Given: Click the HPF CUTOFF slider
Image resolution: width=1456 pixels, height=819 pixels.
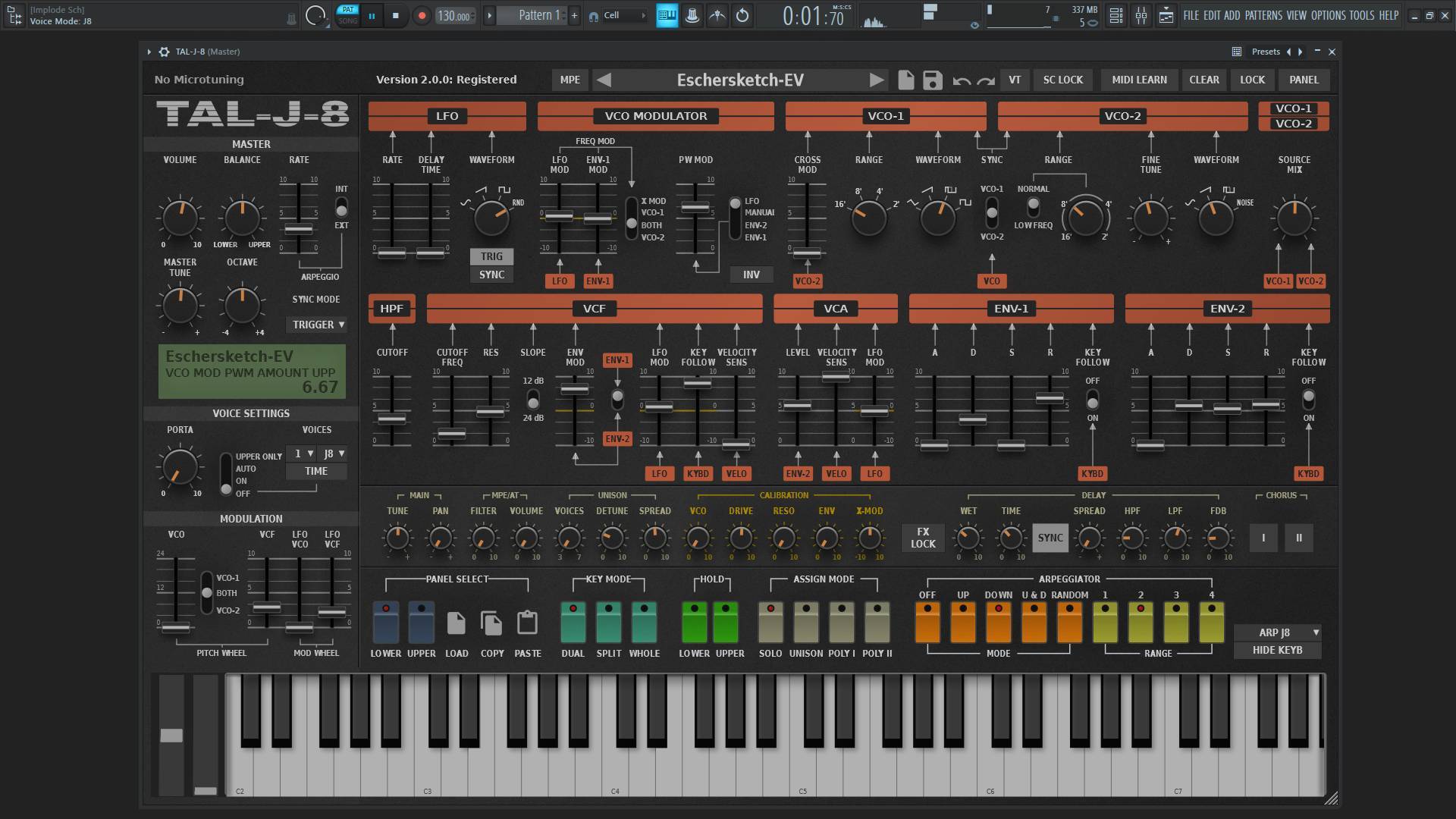Looking at the screenshot, I should point(392,419).
